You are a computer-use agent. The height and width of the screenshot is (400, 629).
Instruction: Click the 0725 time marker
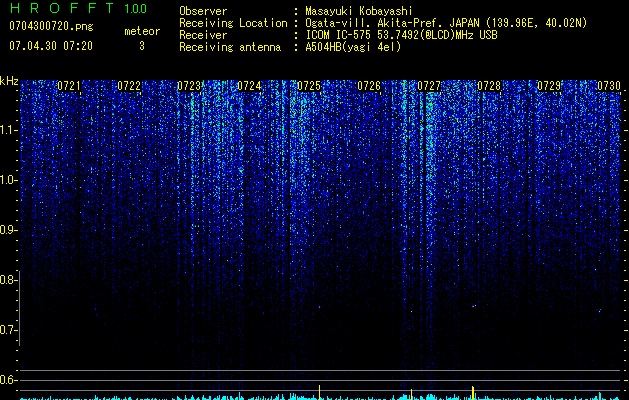[x=309, y=86]
